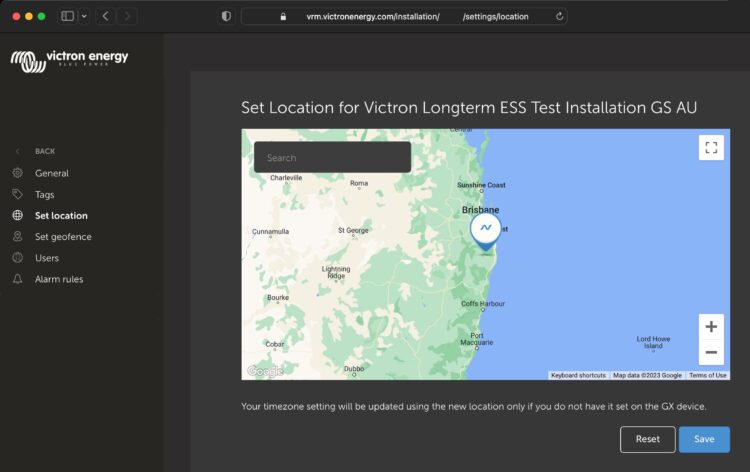Click Sunshine Coast label on map
The height and width of the screenshot is (472, 750).
pyautogui.click(x=481, y=185)
